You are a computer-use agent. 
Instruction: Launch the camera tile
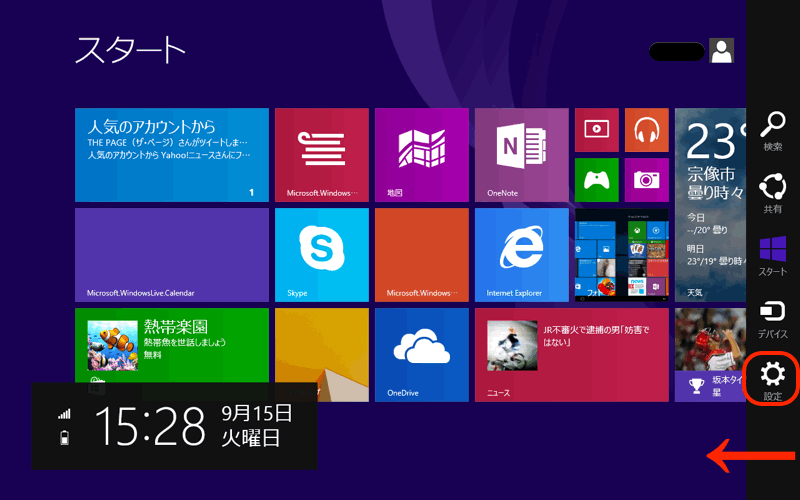tap(646, 179)
